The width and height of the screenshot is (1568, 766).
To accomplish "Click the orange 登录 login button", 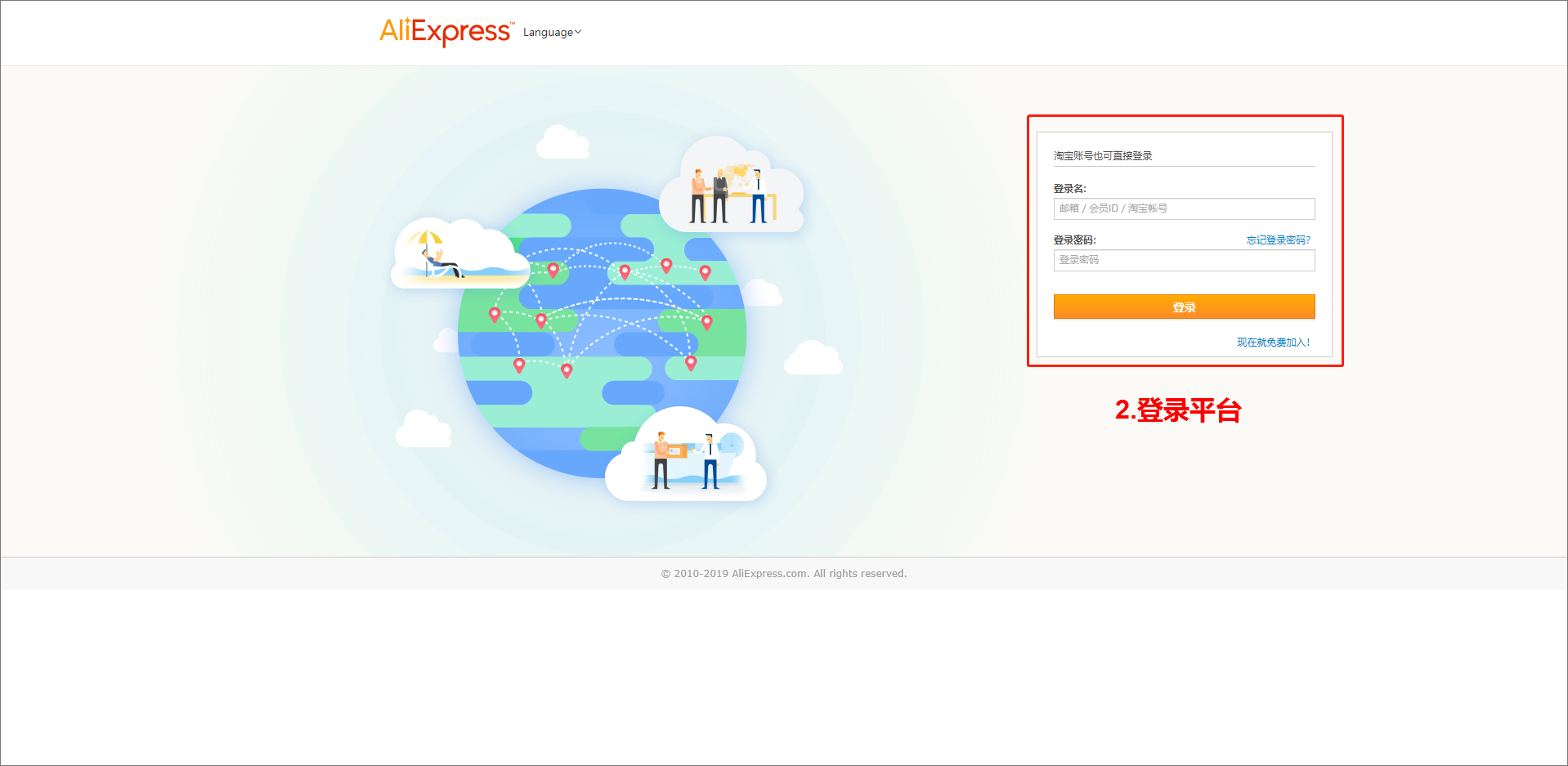I will [1184, 307].
